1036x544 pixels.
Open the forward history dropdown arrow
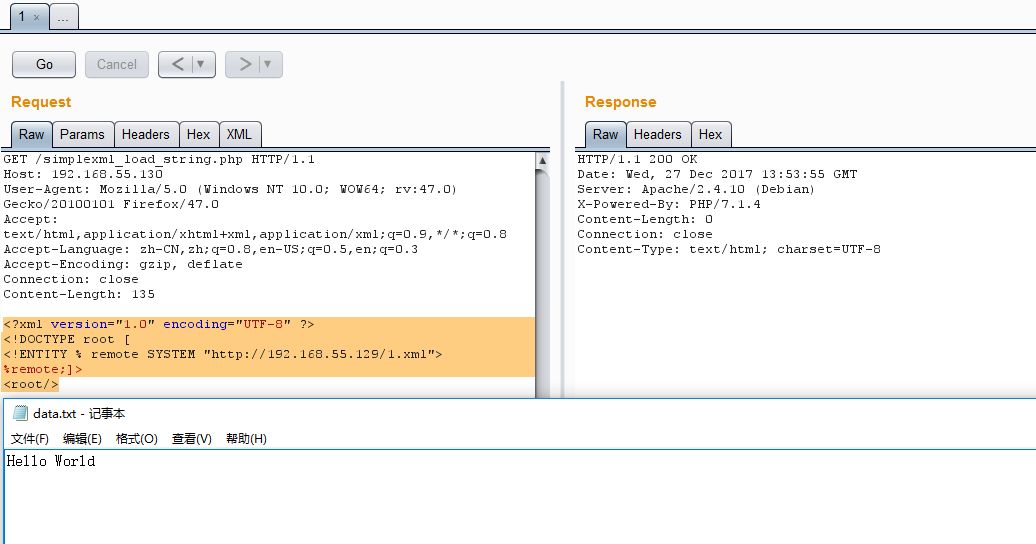pos(268,65)
